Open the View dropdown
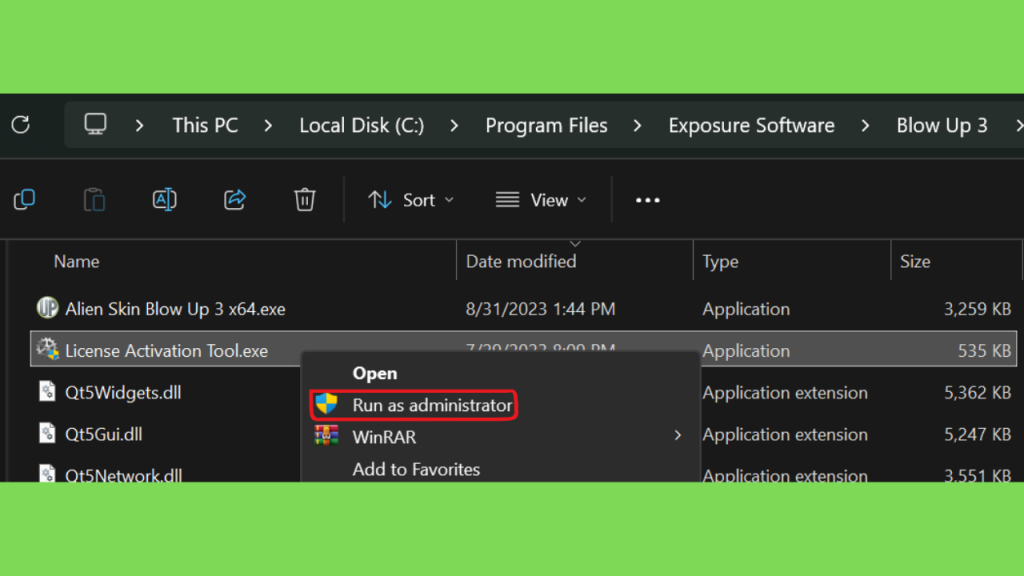The width and height of the screenshot is (1024, 576). point(541,200)
